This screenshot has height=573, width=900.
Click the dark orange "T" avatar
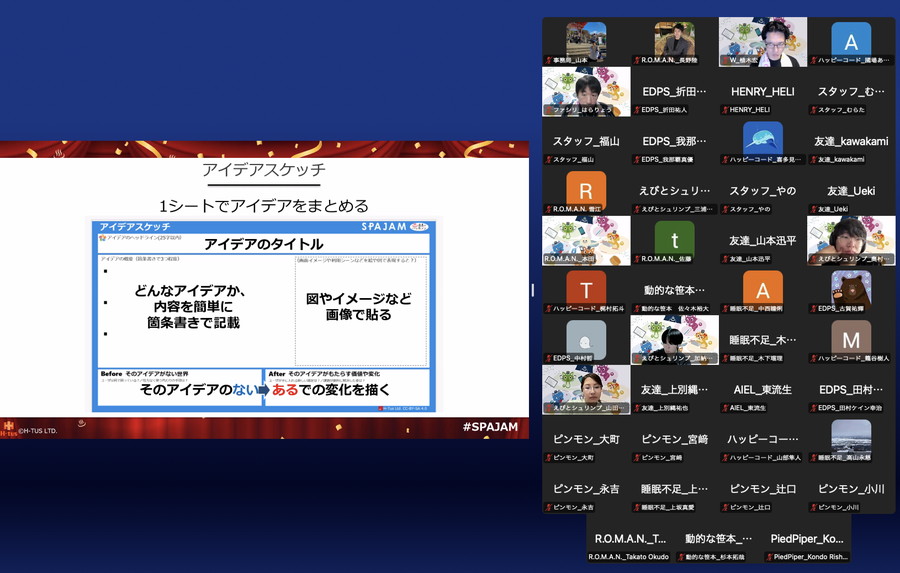(586, 288)
